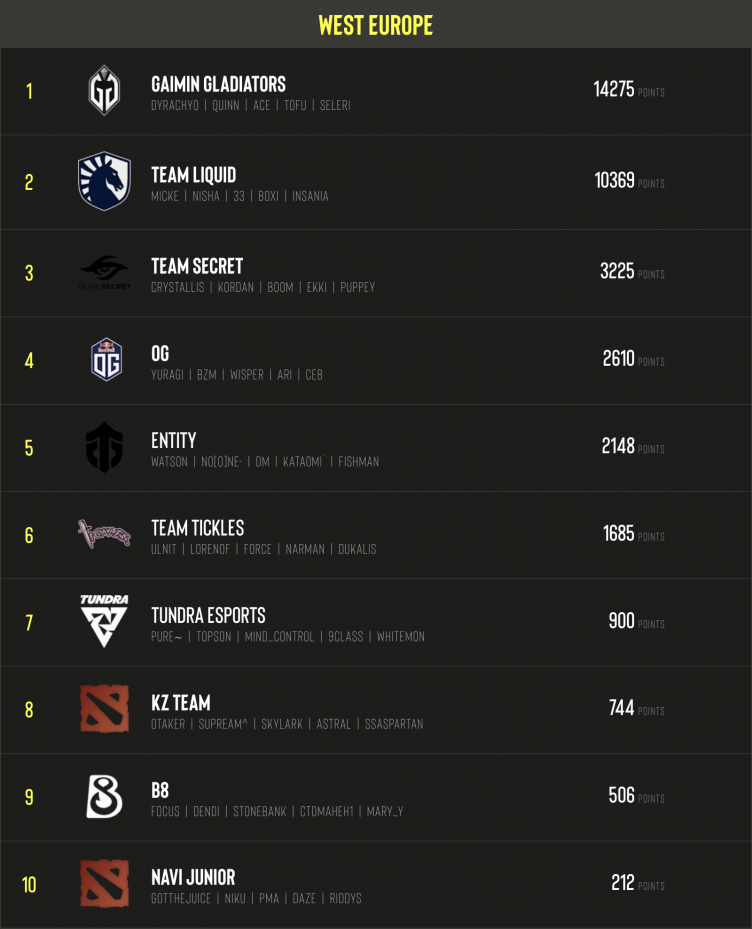
Task: Click the OG Red Bull logo
Action: 105,360
